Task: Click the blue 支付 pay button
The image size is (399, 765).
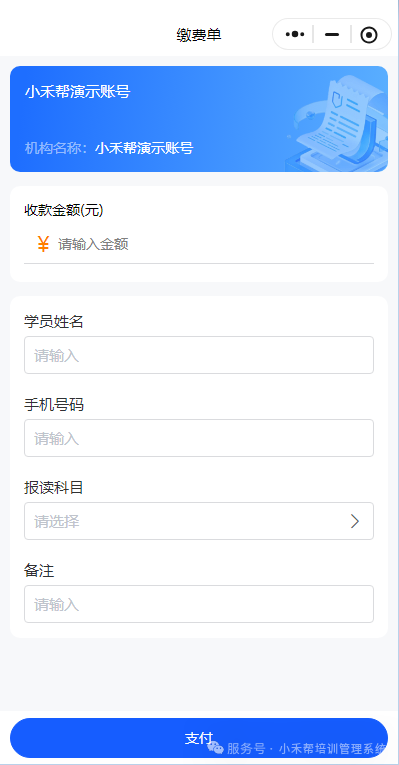Action: click(x=199, y=738)
